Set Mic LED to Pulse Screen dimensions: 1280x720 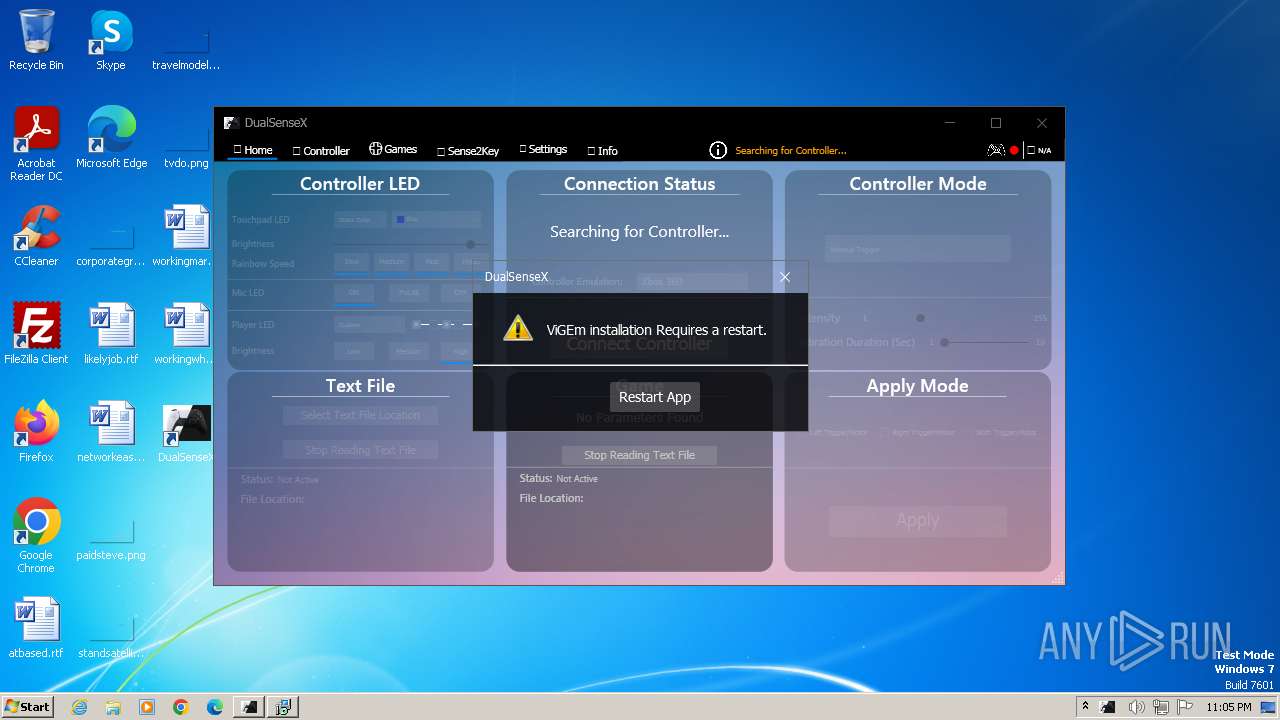[x=409, y=292]
